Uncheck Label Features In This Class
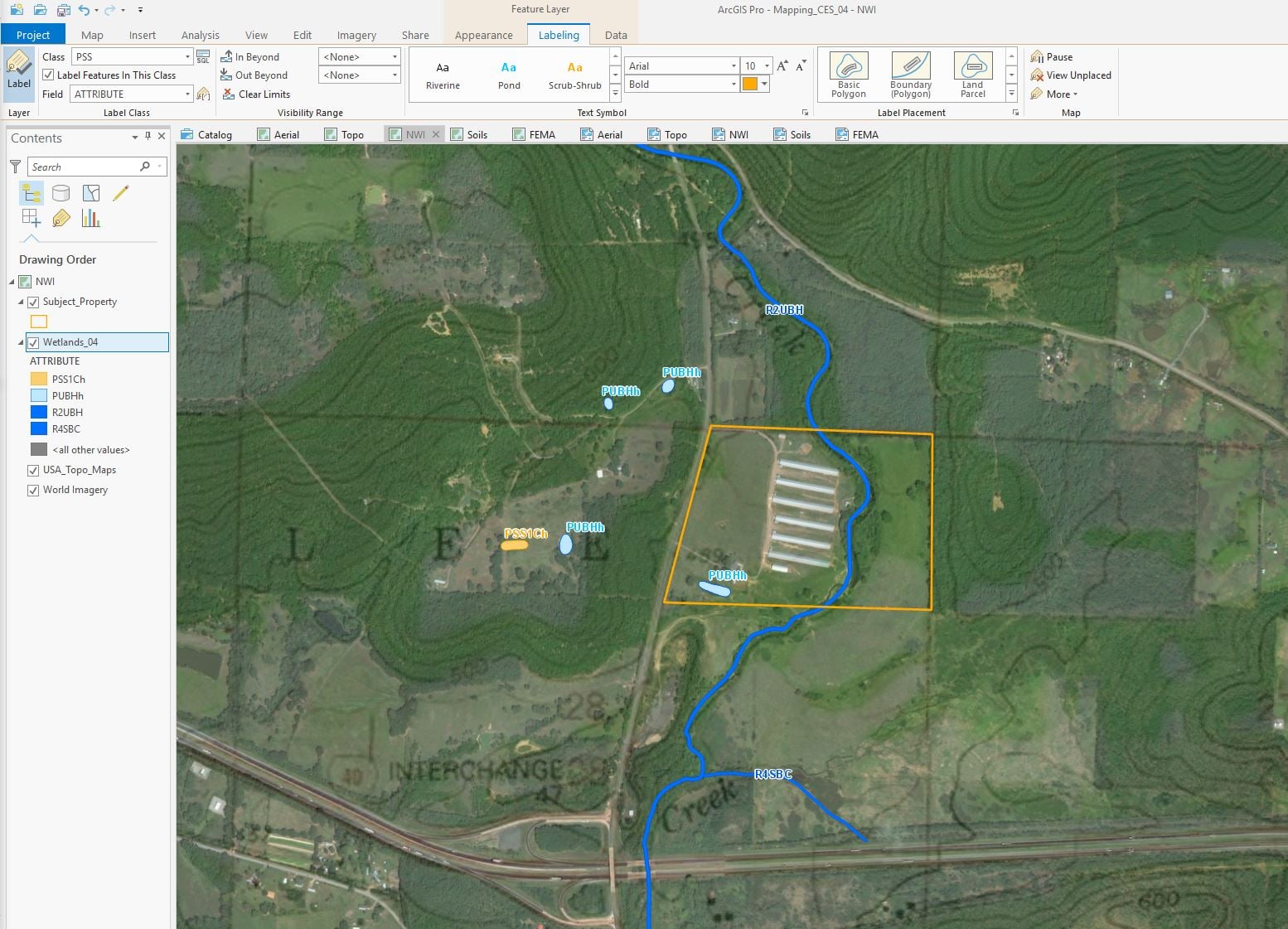1288x929 pixels. tap(48, 75)
